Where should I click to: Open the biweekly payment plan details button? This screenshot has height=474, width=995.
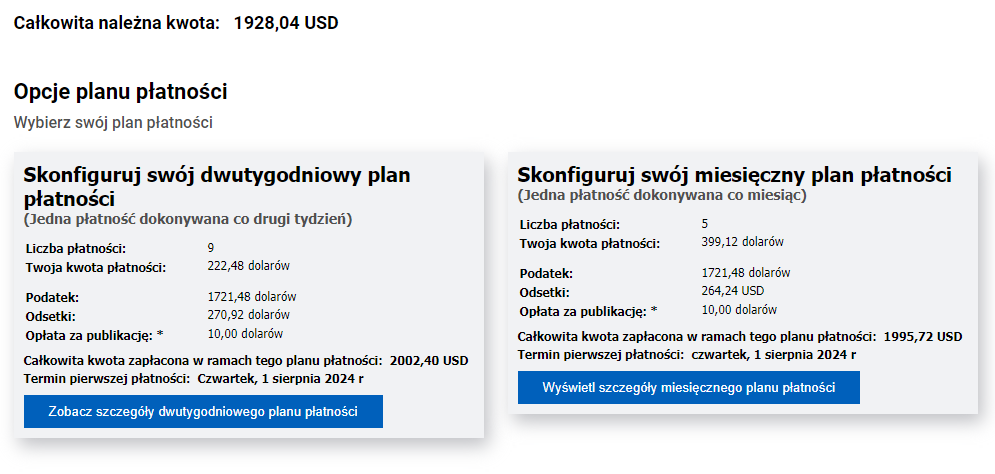203,411
